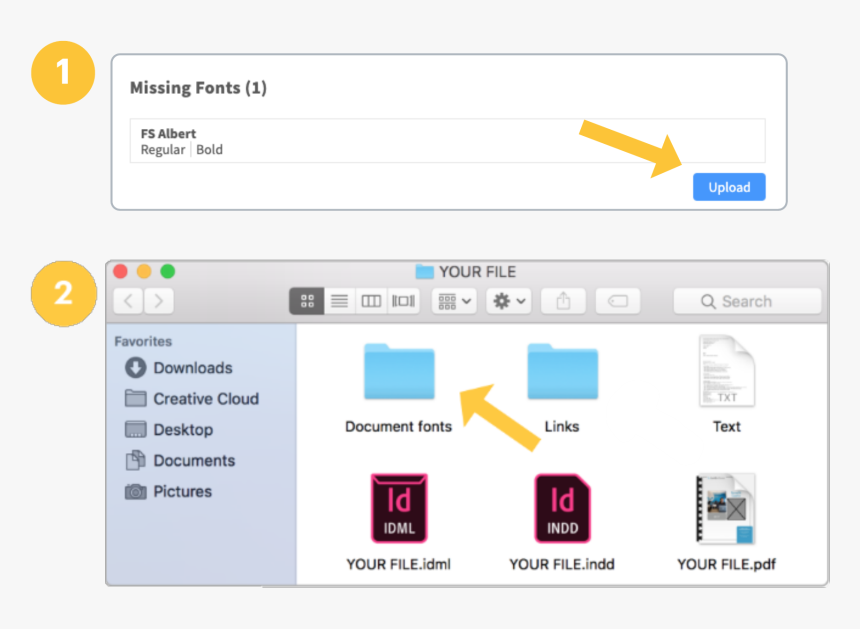Open Pictures in Finder sidebar
860x629 pixels.
click(168, 491)
